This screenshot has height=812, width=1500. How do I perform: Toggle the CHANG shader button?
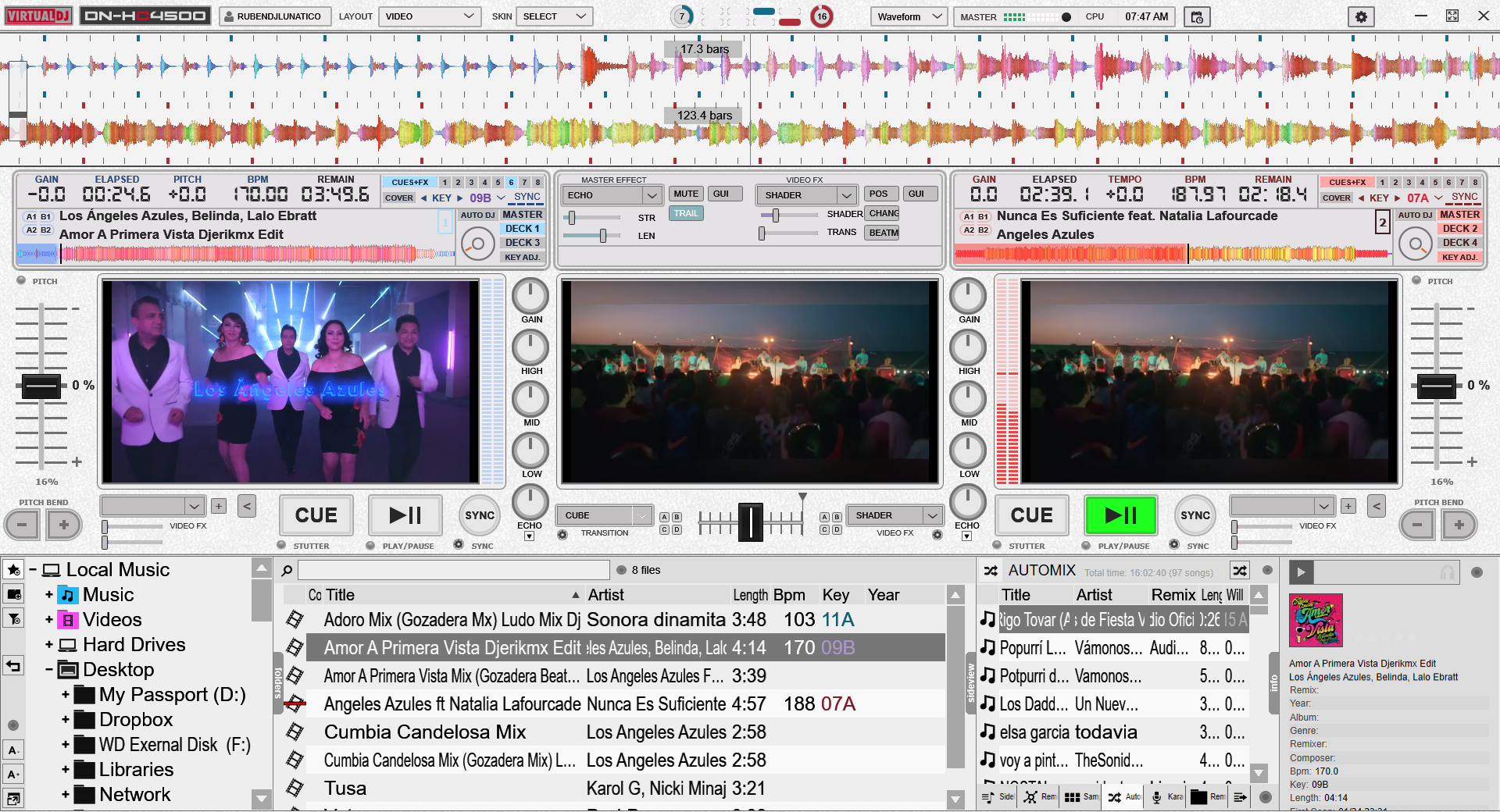click(884, 213)
